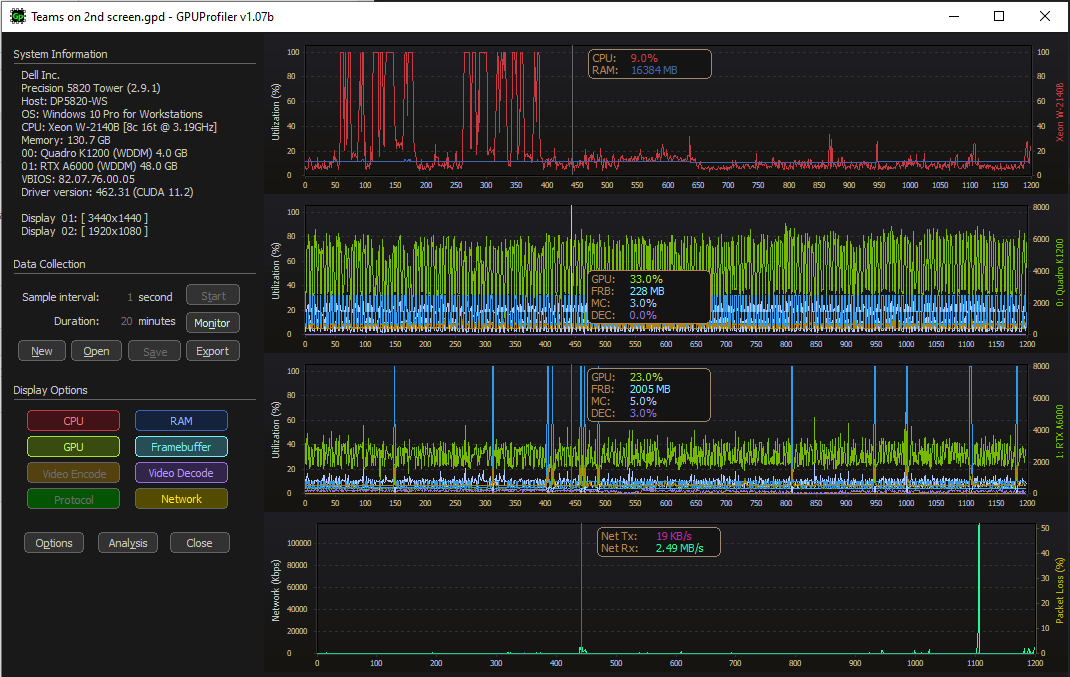1070x677 pixels.
Task: Select the '01: RTX A6000 (WDDM) 48.0 GB' line
Action: coord(99,166)
